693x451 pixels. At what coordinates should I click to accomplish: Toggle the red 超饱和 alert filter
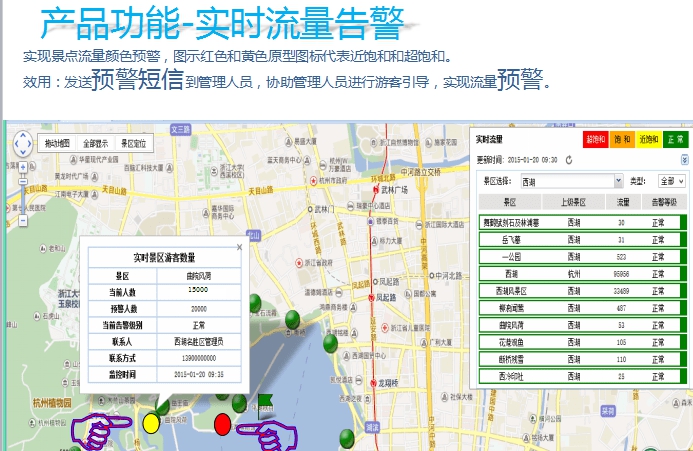(x=596, y=139)
